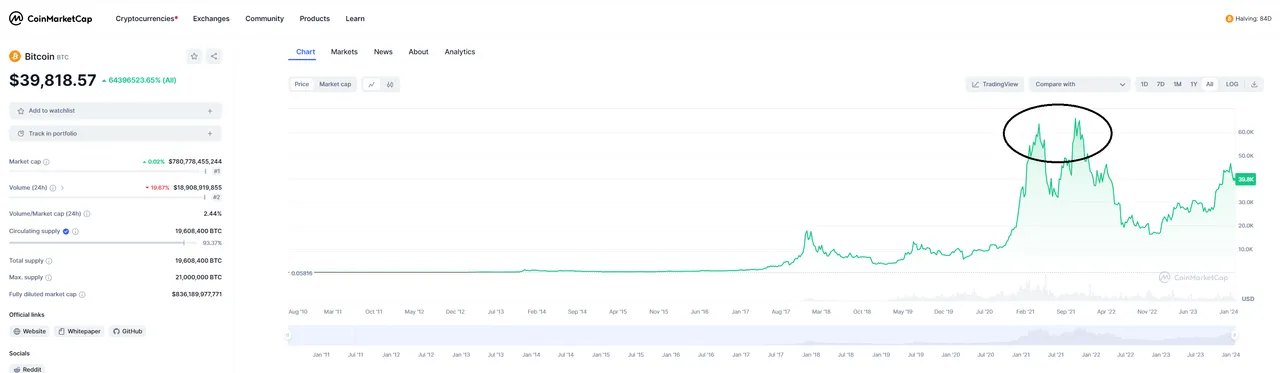Open the Reddit social link
Image resolution: width=1280 pixels, height=373 pixels.
click(28, 369)
